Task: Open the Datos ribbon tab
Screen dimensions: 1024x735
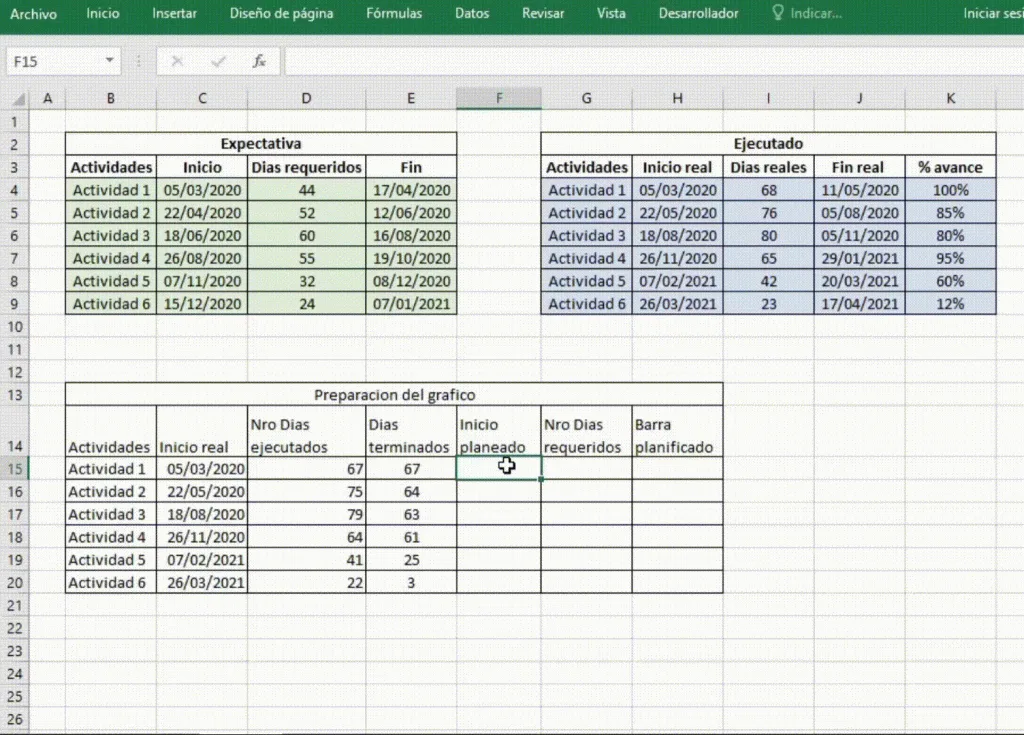Action: [x=472, y=13]
